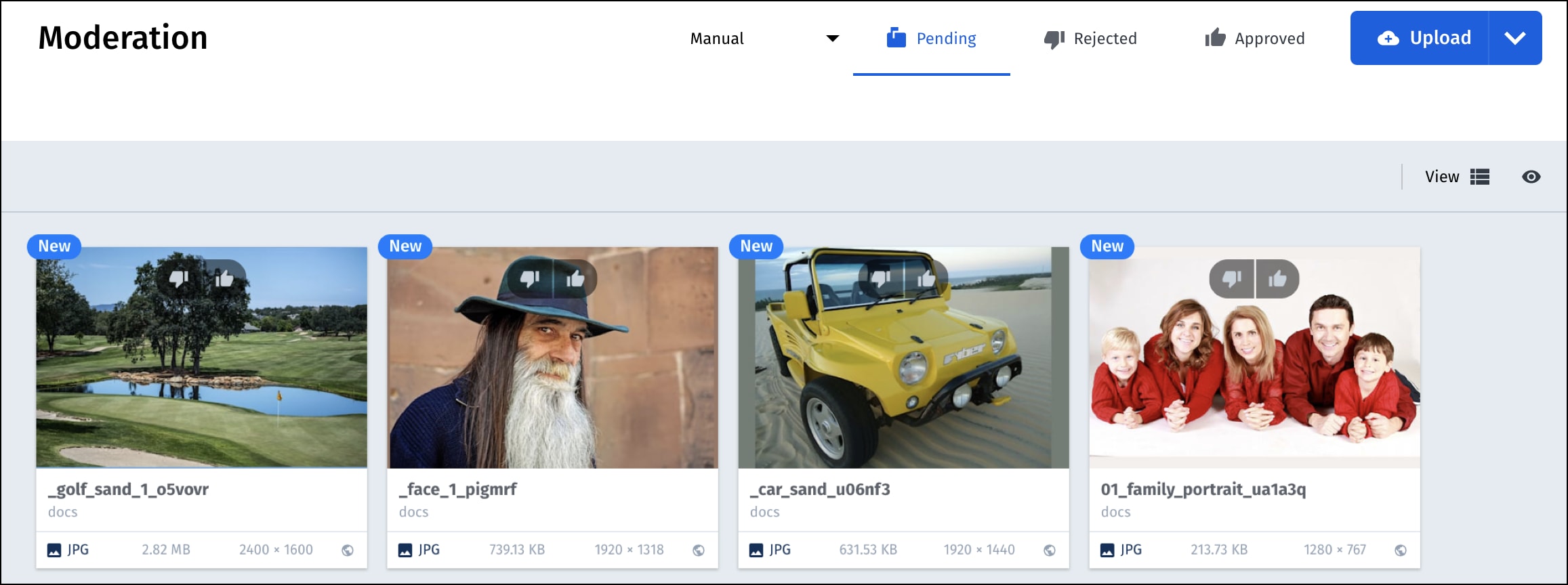Reject the _golf_sand_1_o5vovr image with thumbs down
Image resolution: width=1568 pixels, height=585 pixels.
[179, 278]
